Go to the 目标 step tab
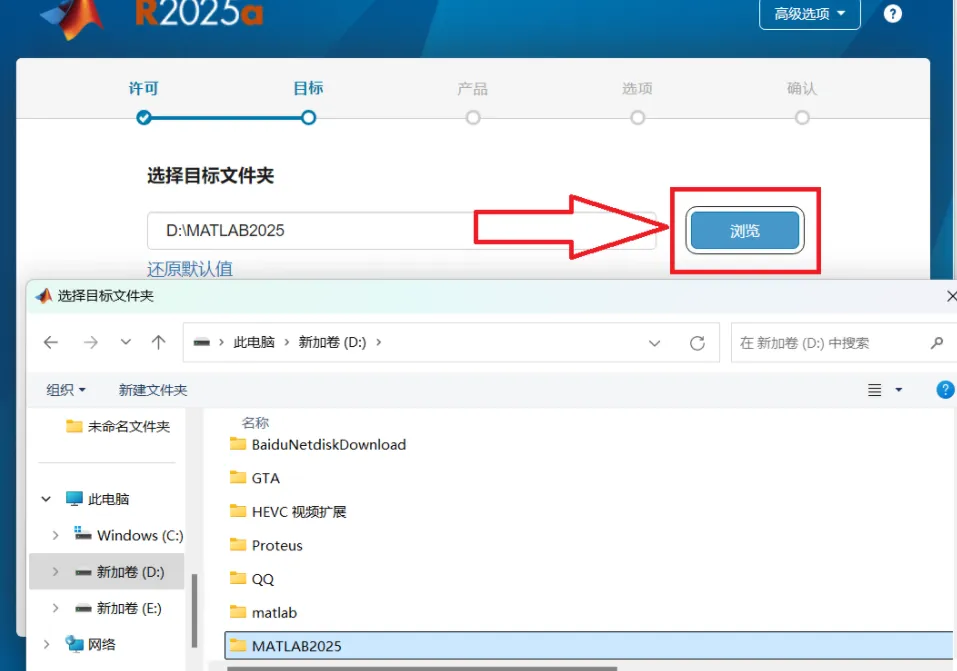The width and height of the screenshot is (957, 671). [308, 89]
